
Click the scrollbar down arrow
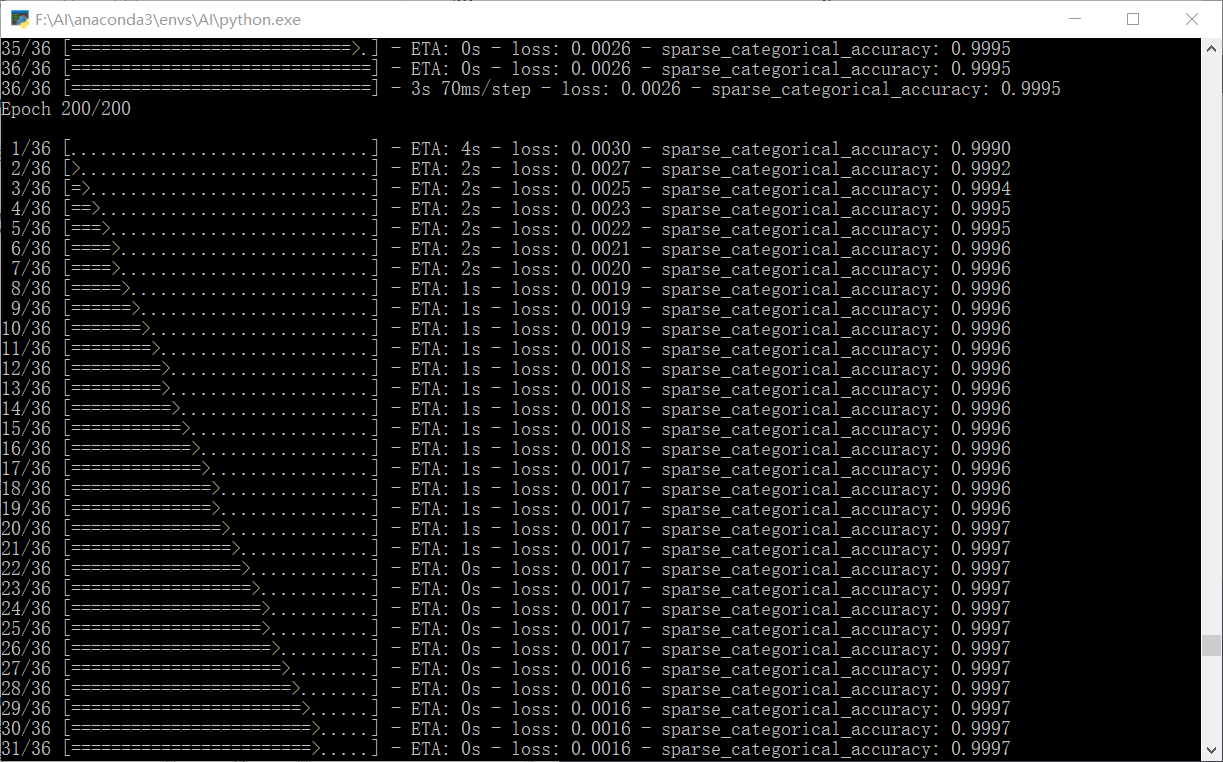[x=1211, y=752]
